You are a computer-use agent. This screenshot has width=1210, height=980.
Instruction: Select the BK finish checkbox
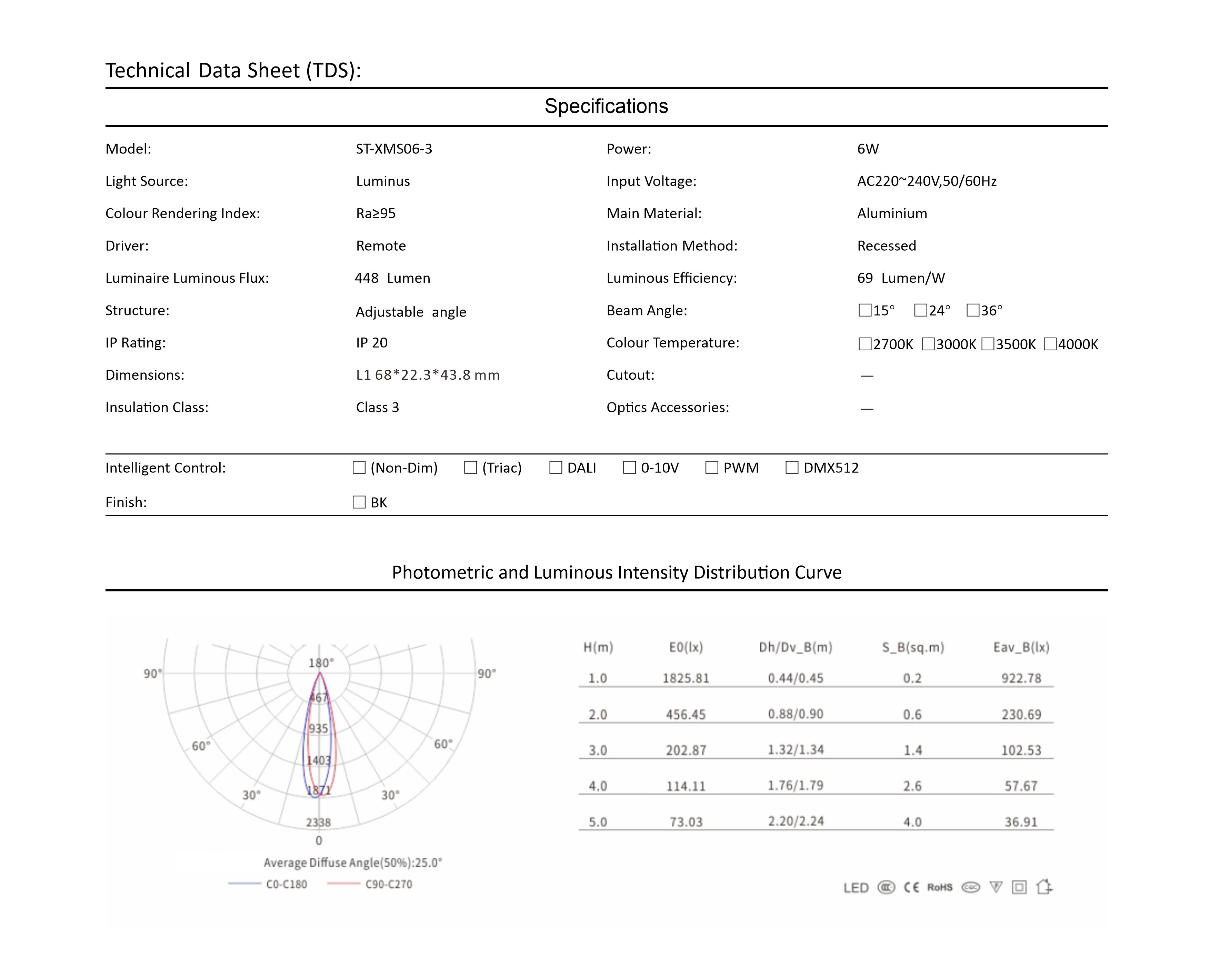(359, 502)
